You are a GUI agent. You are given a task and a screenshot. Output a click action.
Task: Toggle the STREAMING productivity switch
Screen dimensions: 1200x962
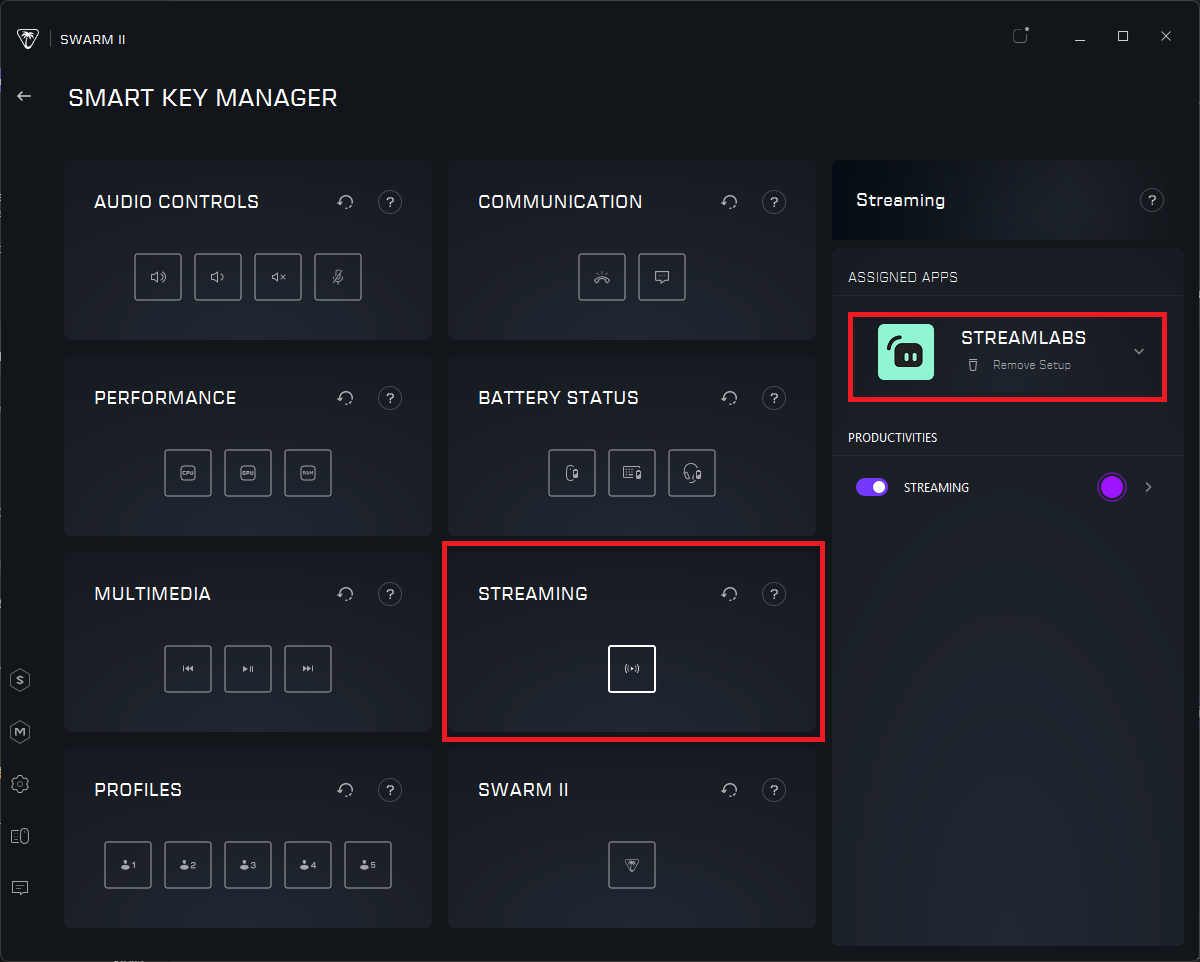click(872, 487)
